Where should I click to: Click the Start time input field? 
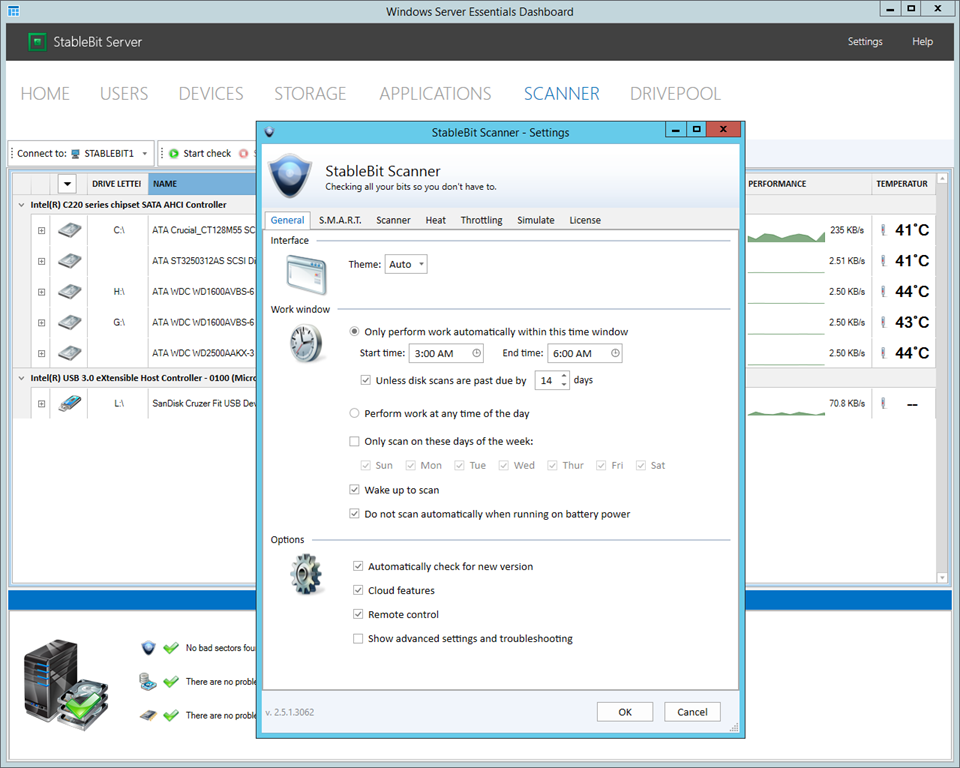447,353
